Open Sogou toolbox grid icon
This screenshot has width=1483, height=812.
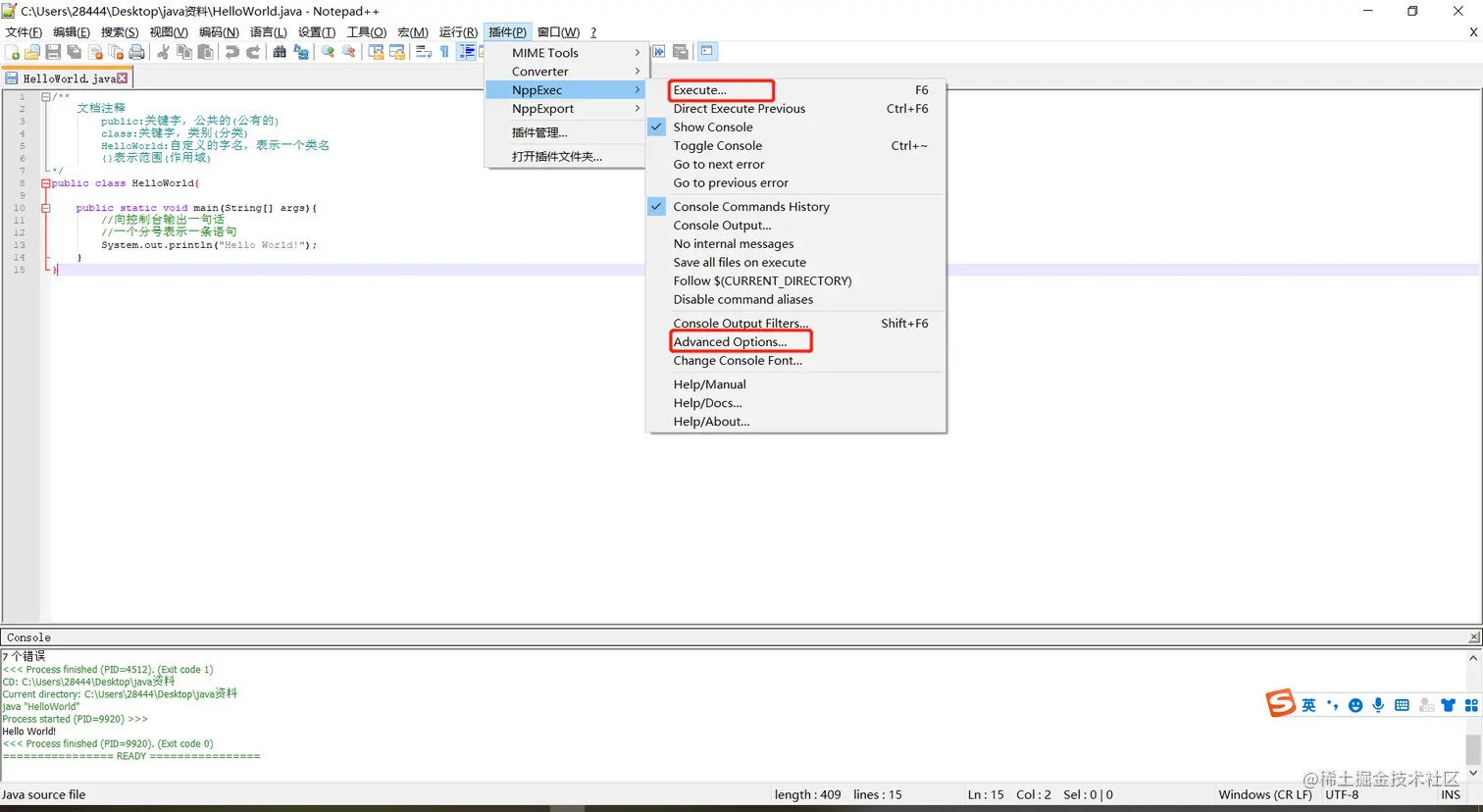1470,705
